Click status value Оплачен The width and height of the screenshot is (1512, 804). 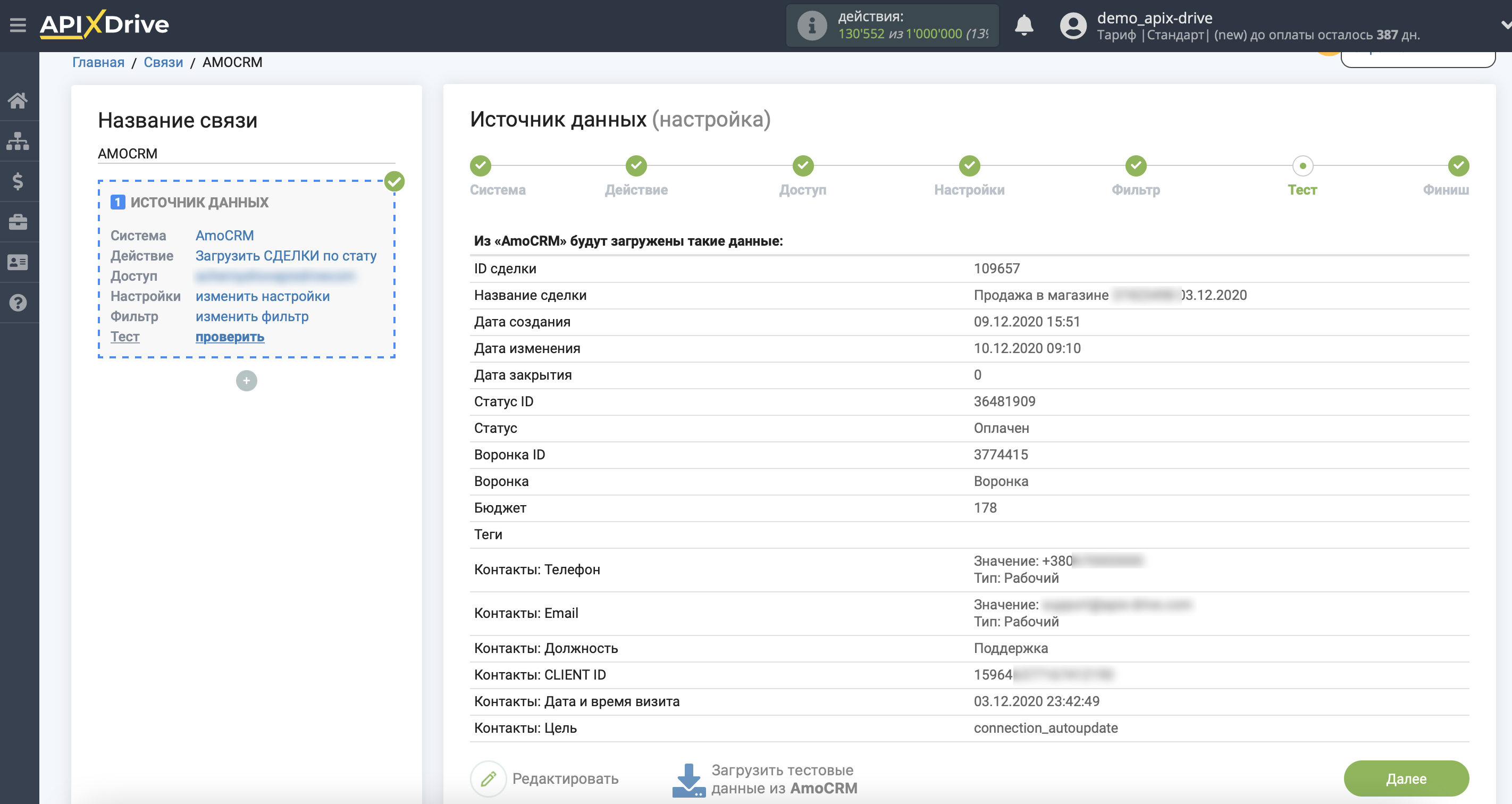pos(1001,429)
